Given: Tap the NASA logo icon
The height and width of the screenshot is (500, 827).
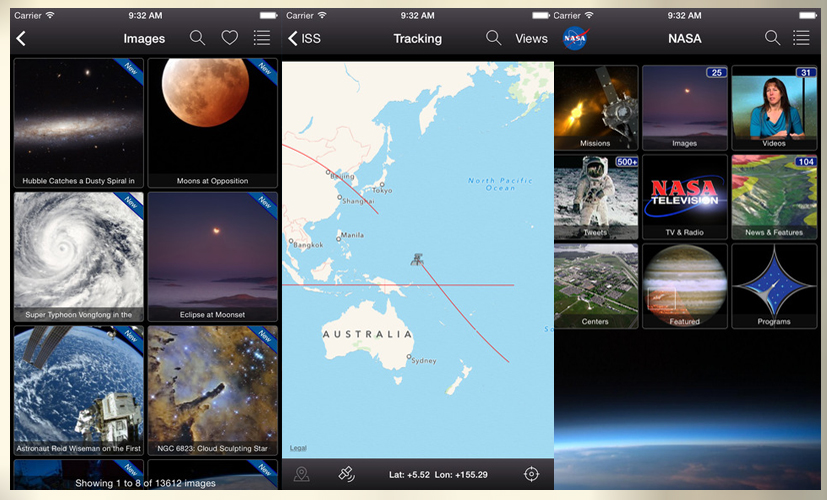Looking at the screenshot, I should coord(575,39).
